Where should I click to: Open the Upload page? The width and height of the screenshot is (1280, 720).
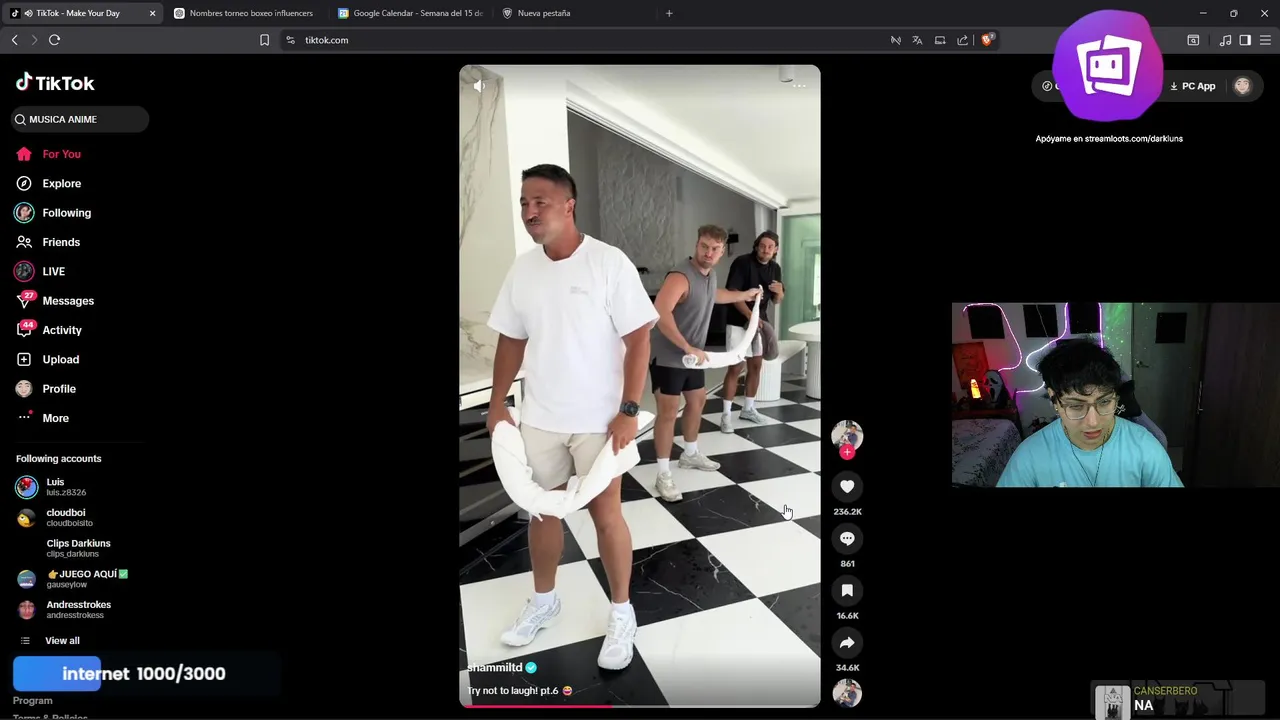60,359
